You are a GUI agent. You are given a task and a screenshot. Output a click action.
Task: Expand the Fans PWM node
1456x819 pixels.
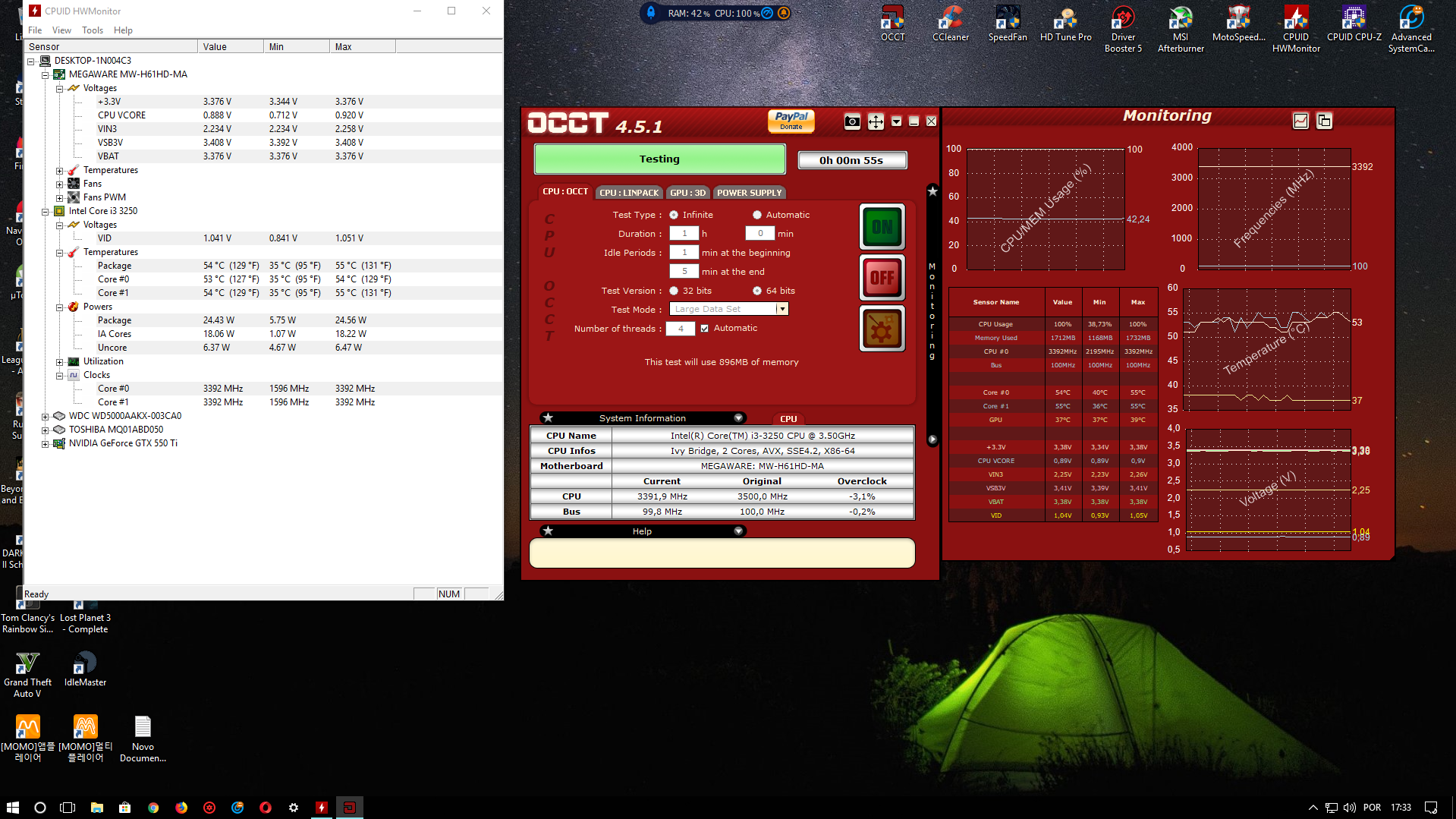pos(60,198)
